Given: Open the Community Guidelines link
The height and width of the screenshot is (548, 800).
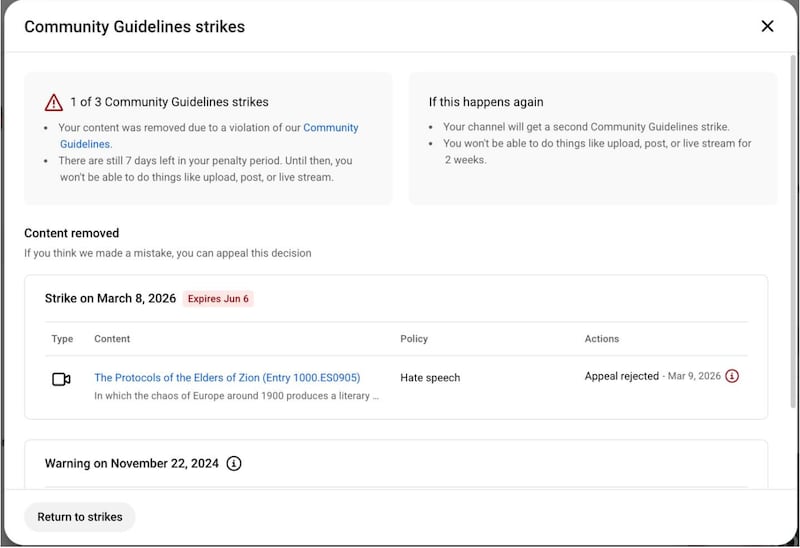Looking at the screenshot, I should coord(330,128).
